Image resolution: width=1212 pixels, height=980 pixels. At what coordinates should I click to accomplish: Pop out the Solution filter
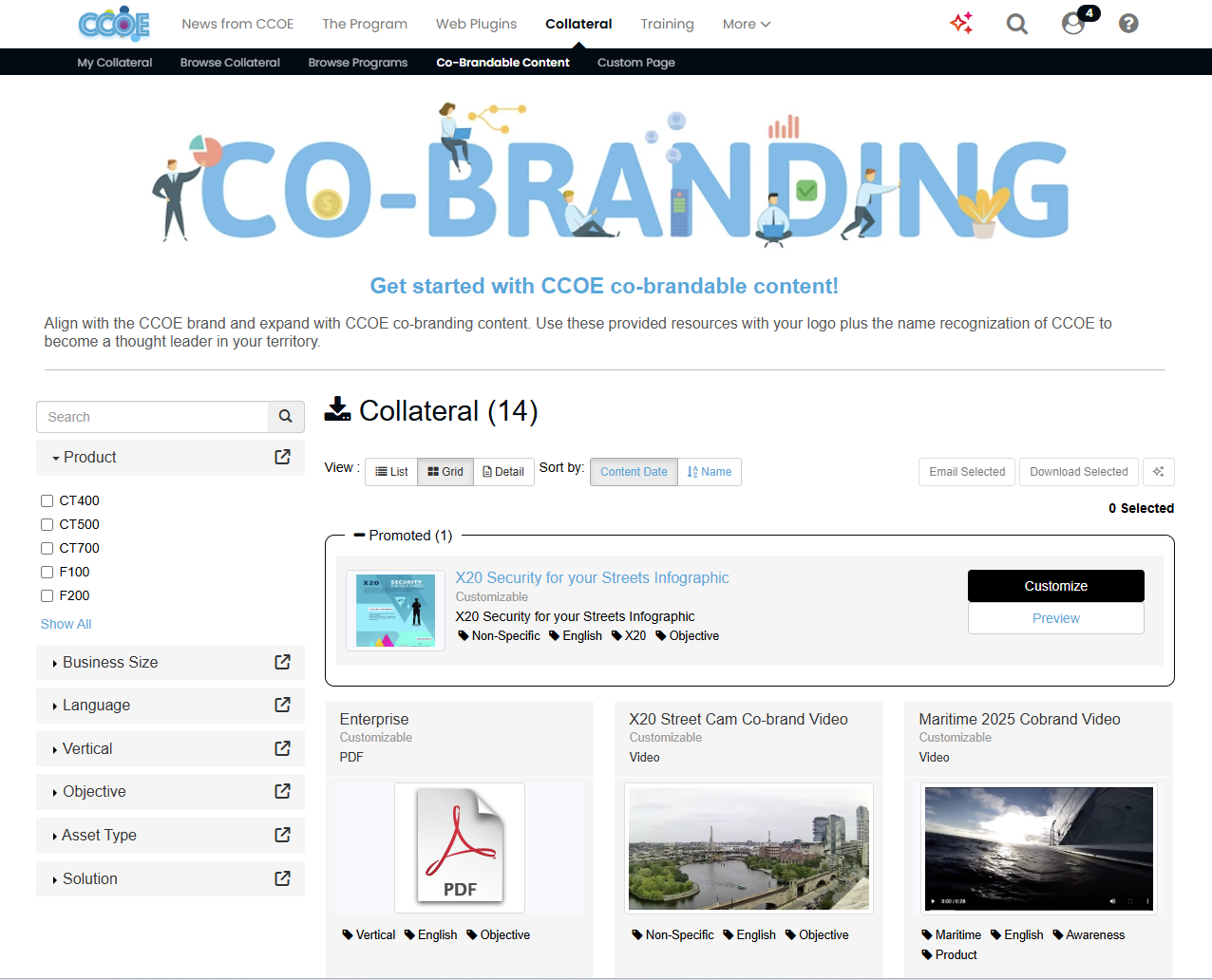[282, 878]
